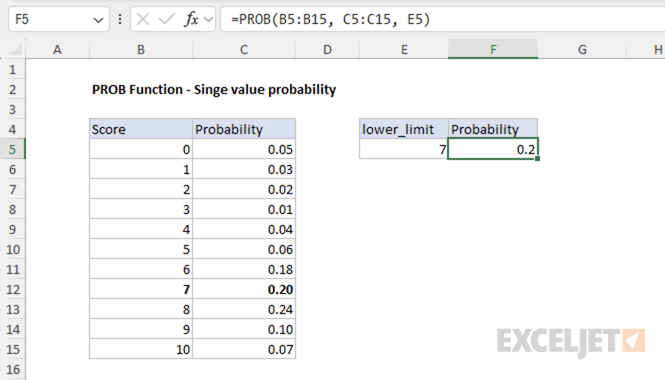The image size is (665, 380).
Task: Select probability cell 0.04
Action: pyautogui.click(x=244, y=229)
